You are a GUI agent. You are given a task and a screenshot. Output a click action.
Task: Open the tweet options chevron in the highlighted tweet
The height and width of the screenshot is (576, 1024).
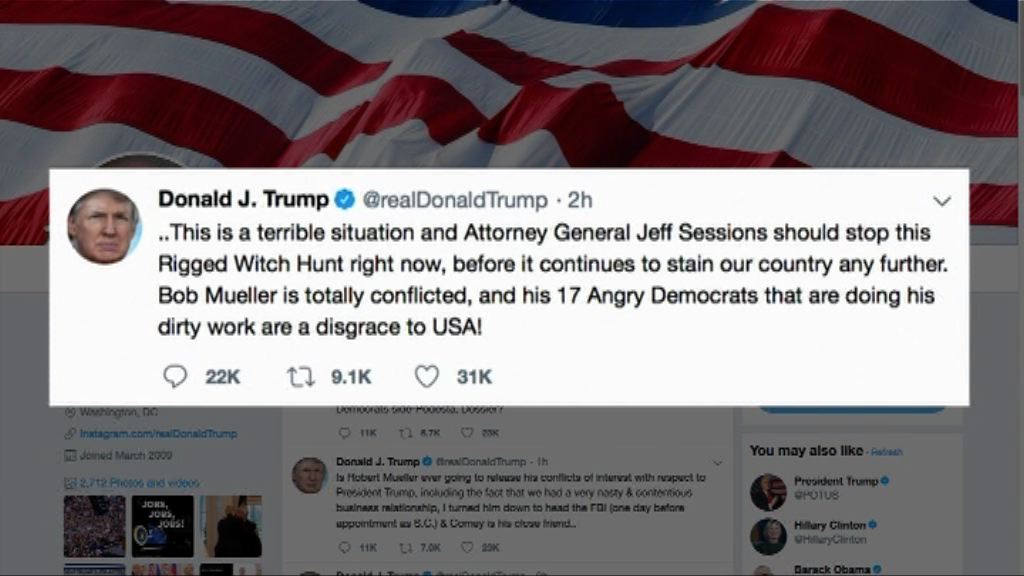coord(941,201)
